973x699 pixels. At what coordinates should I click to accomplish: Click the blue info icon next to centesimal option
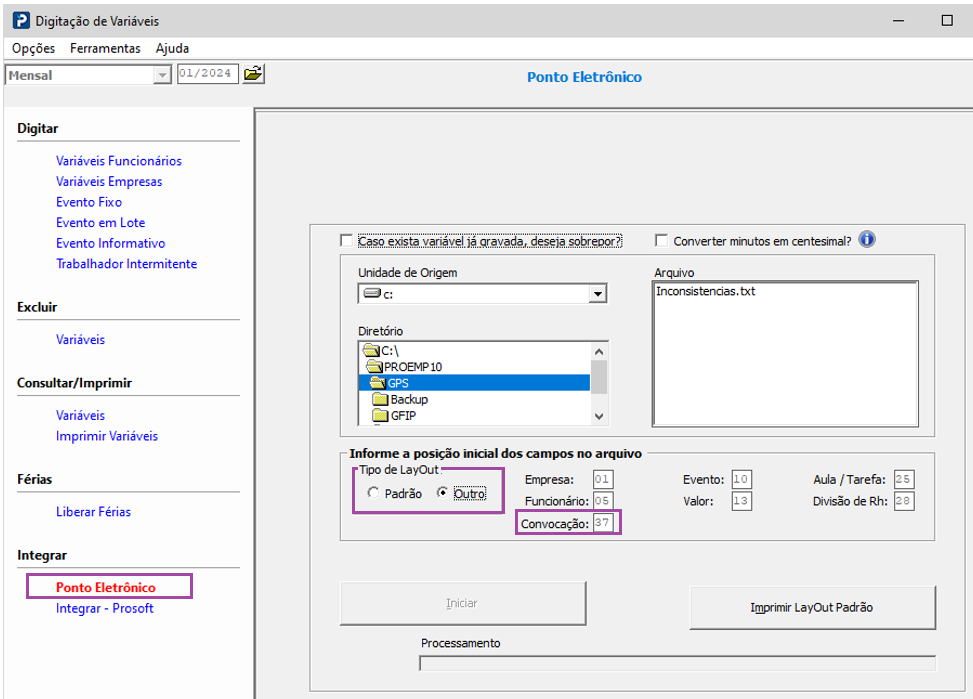[867, 240]
